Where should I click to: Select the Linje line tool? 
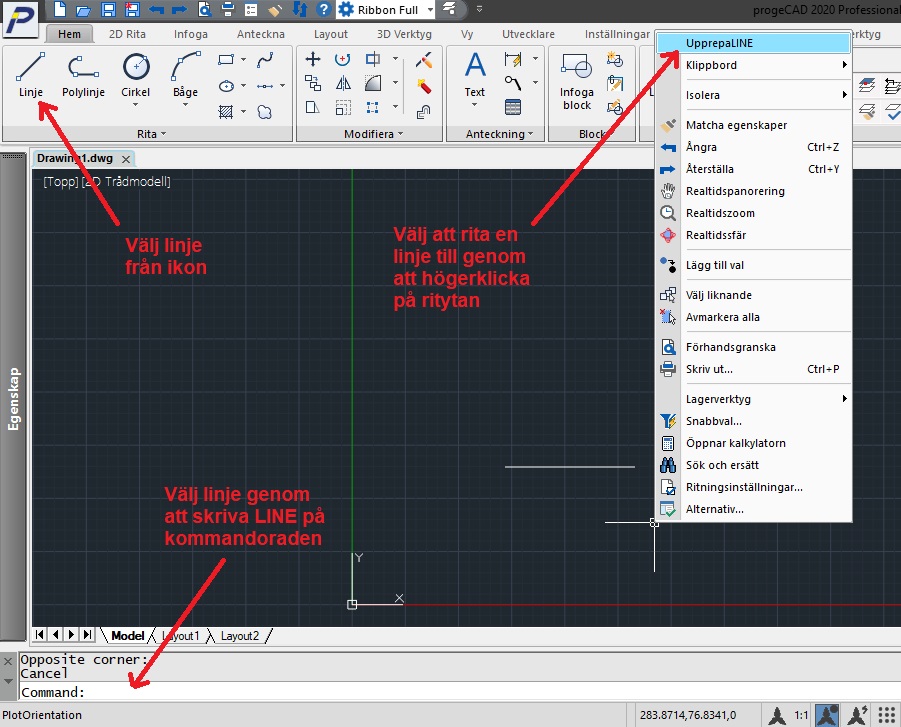click(x=30, y=75)
